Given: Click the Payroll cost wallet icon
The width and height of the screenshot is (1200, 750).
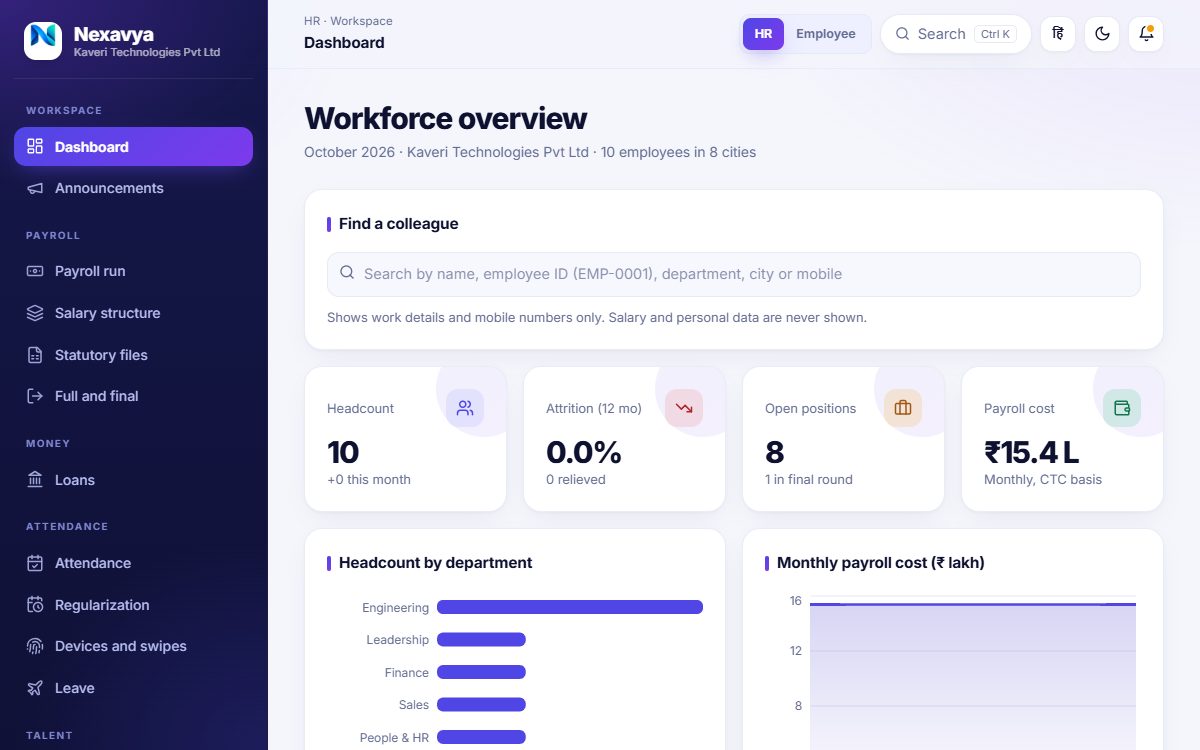Looking at the screenshot, I should pyautogui.click(x=1122, y=408).
